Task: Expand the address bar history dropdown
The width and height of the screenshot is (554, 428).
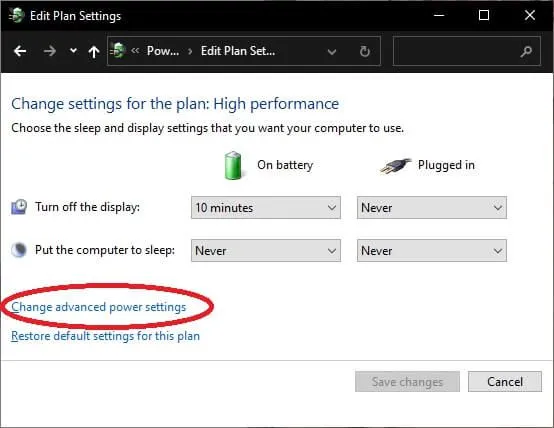Action: 332,52
